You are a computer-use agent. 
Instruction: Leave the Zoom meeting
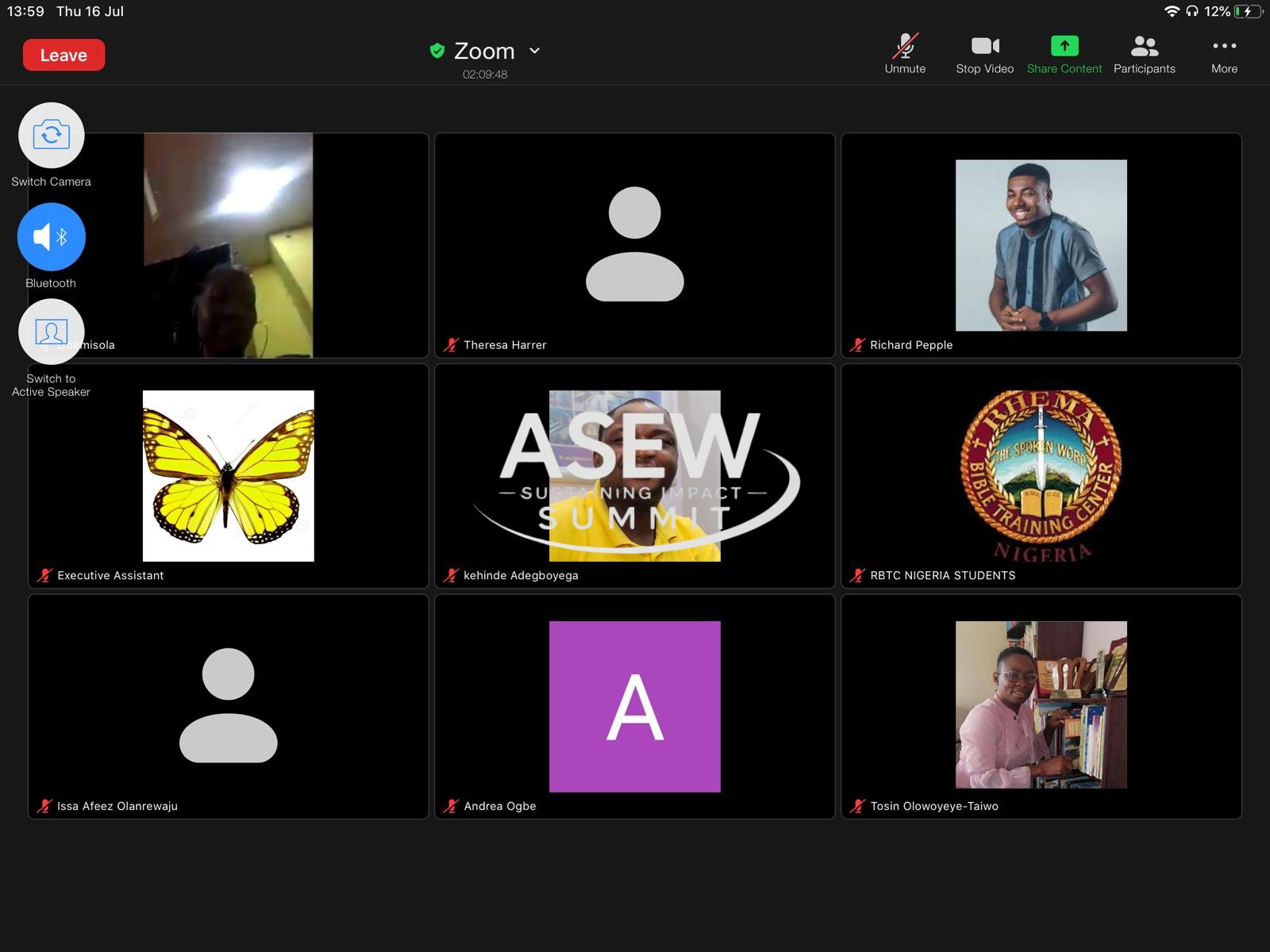(x=63, y=55)
